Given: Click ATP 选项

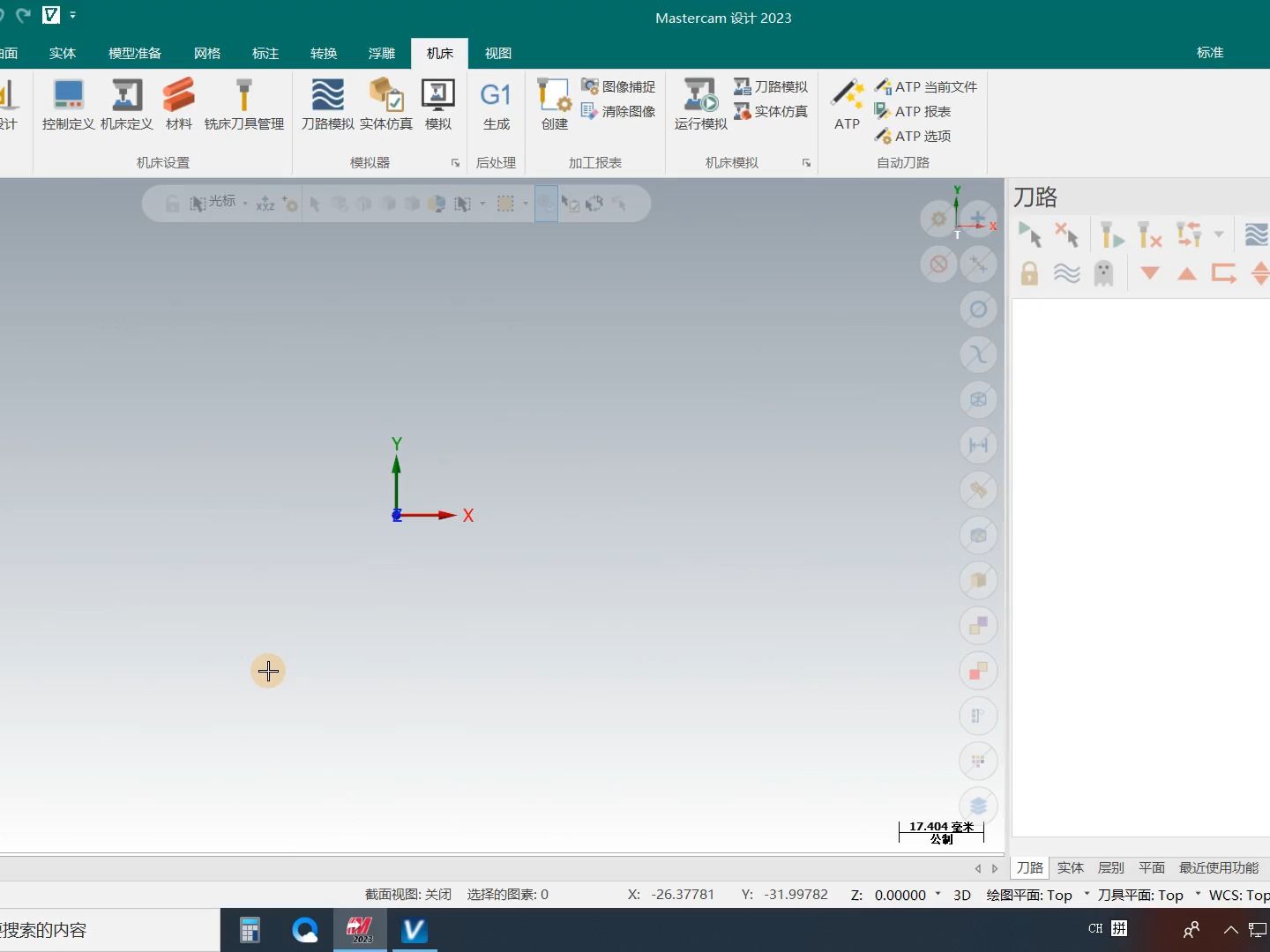Looking at the screenshot, I should point(912,136).
